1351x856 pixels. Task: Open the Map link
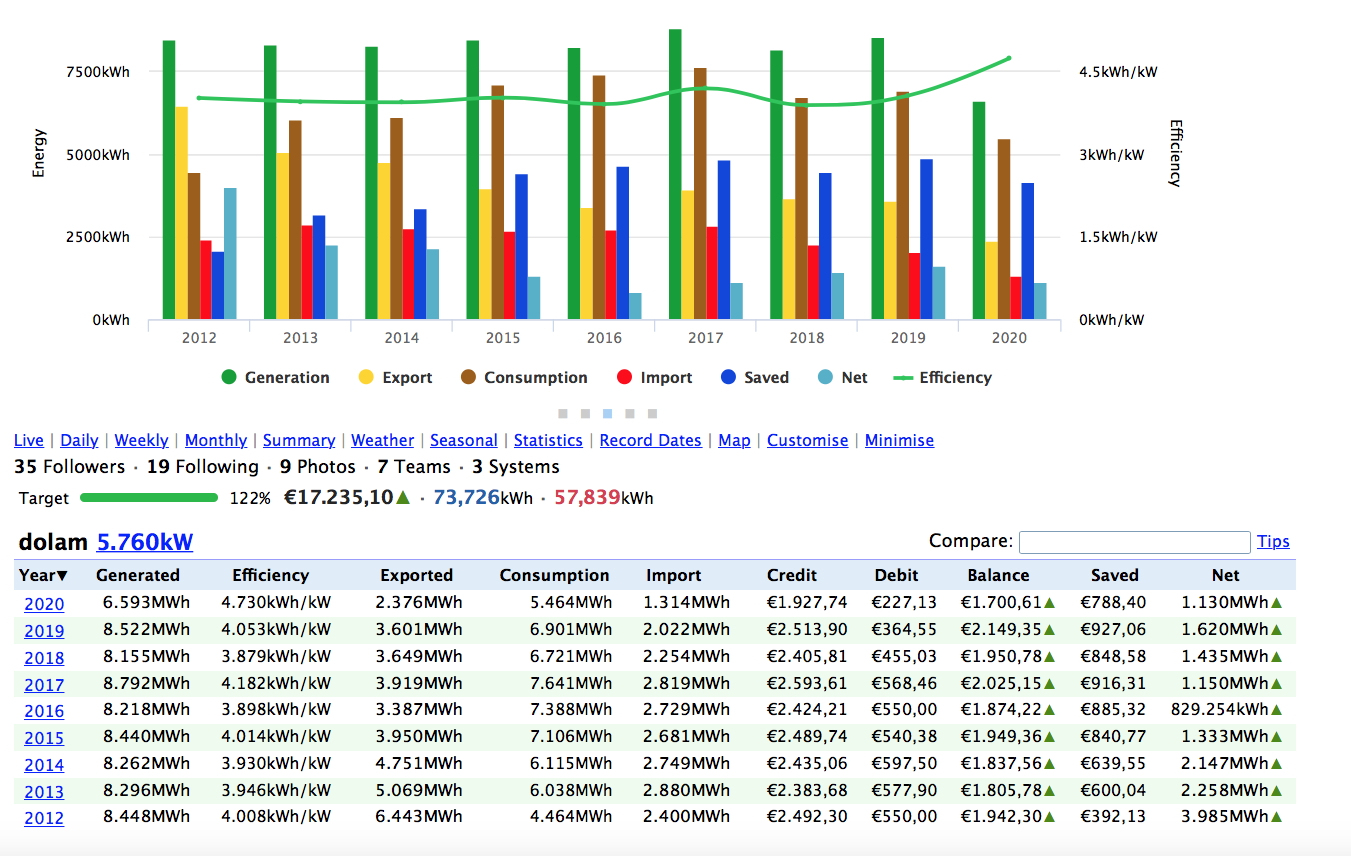click(734, 440)
